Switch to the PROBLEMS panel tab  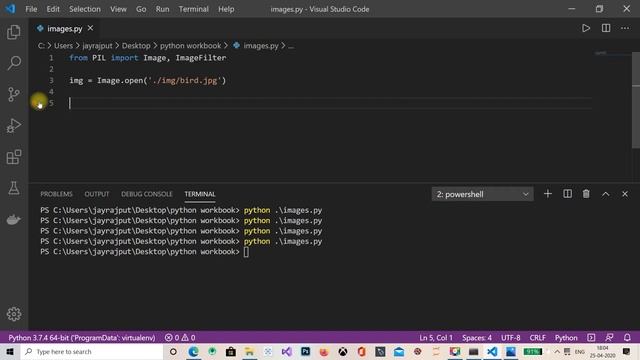coord(56,194)
